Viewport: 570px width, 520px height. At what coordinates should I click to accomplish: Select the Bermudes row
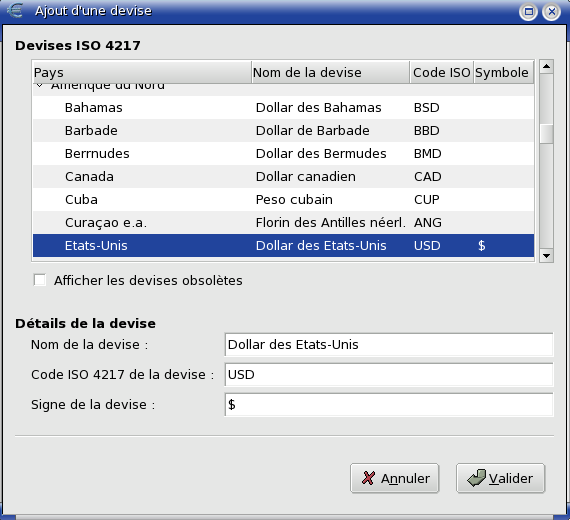[284, 153]
